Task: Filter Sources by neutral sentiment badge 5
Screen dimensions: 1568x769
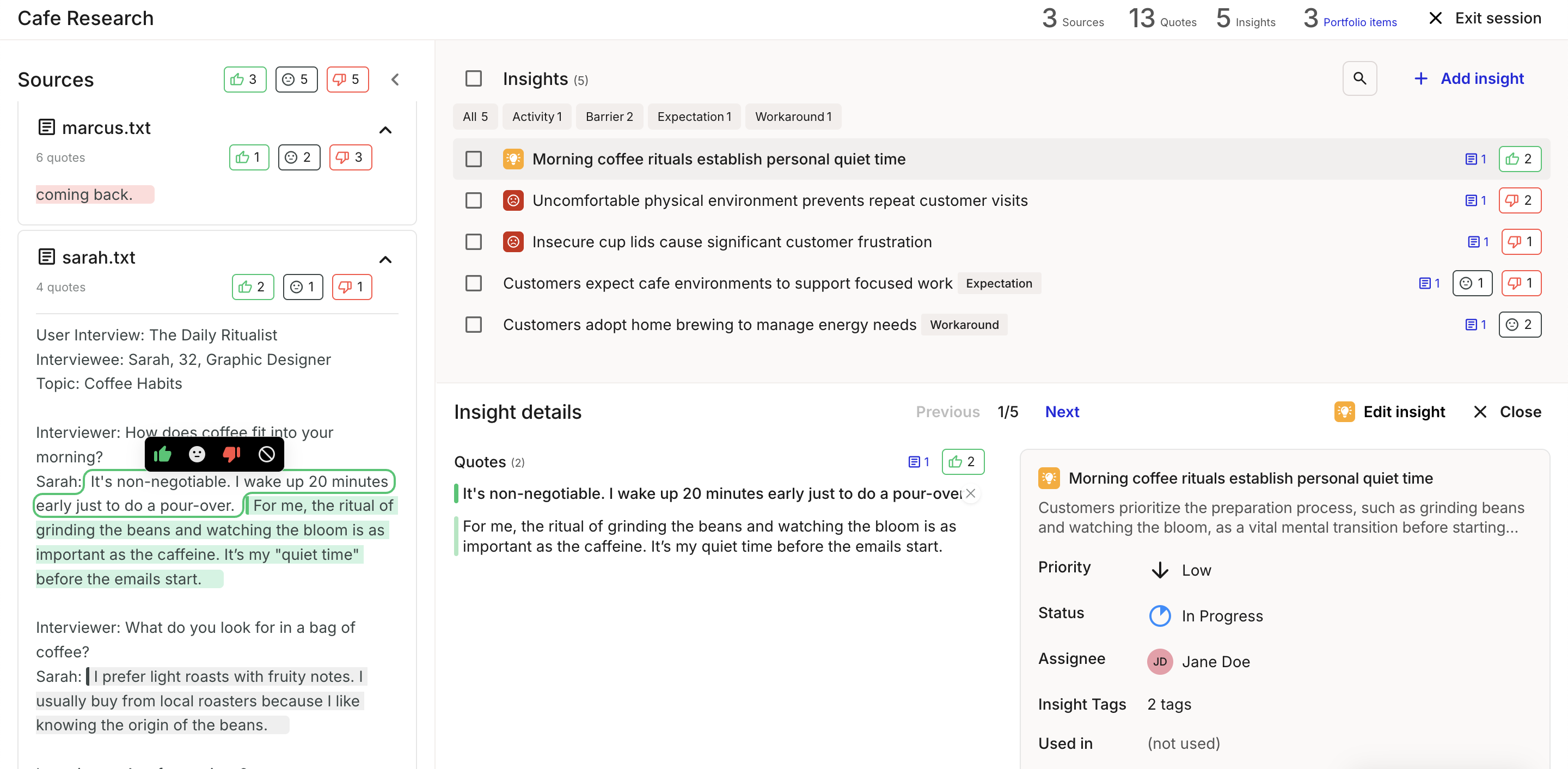Action: click(x=296, y=80)
